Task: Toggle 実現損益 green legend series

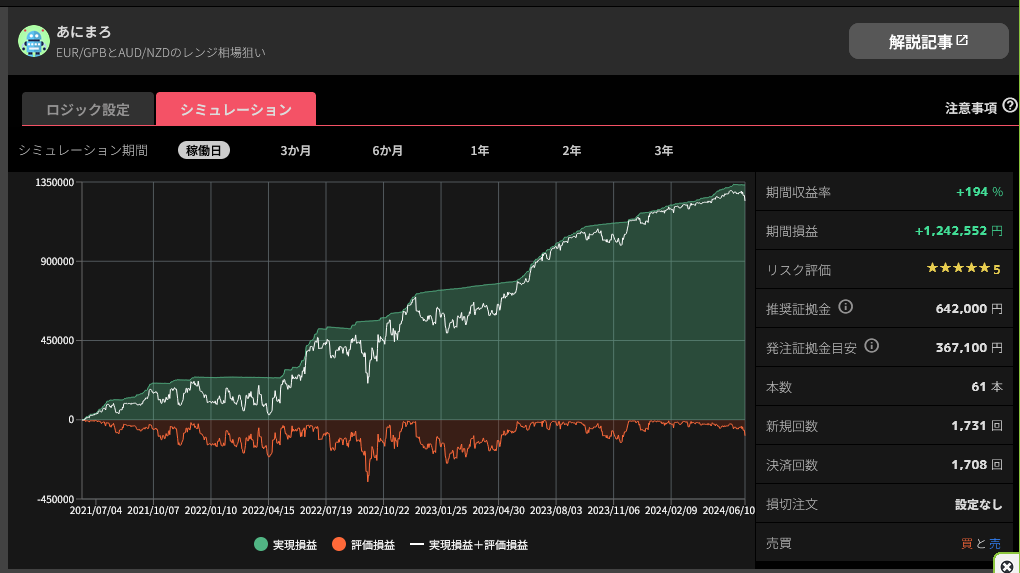Action: pyautogui.click(x=285, y=545)
